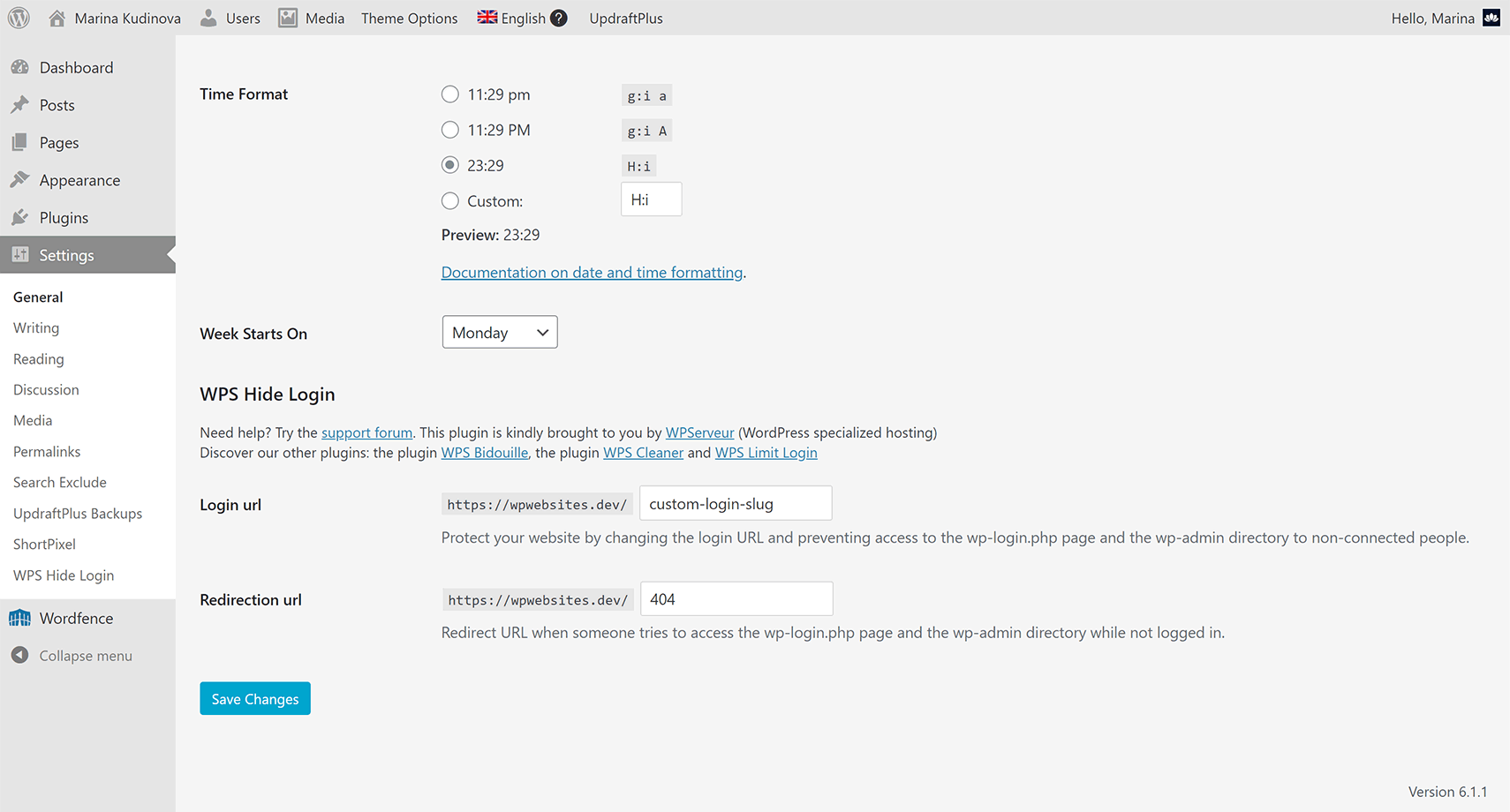The image size is (1510, 812).
Task: Click the Users person icon in admin bar
Action: tap(208, 18)
